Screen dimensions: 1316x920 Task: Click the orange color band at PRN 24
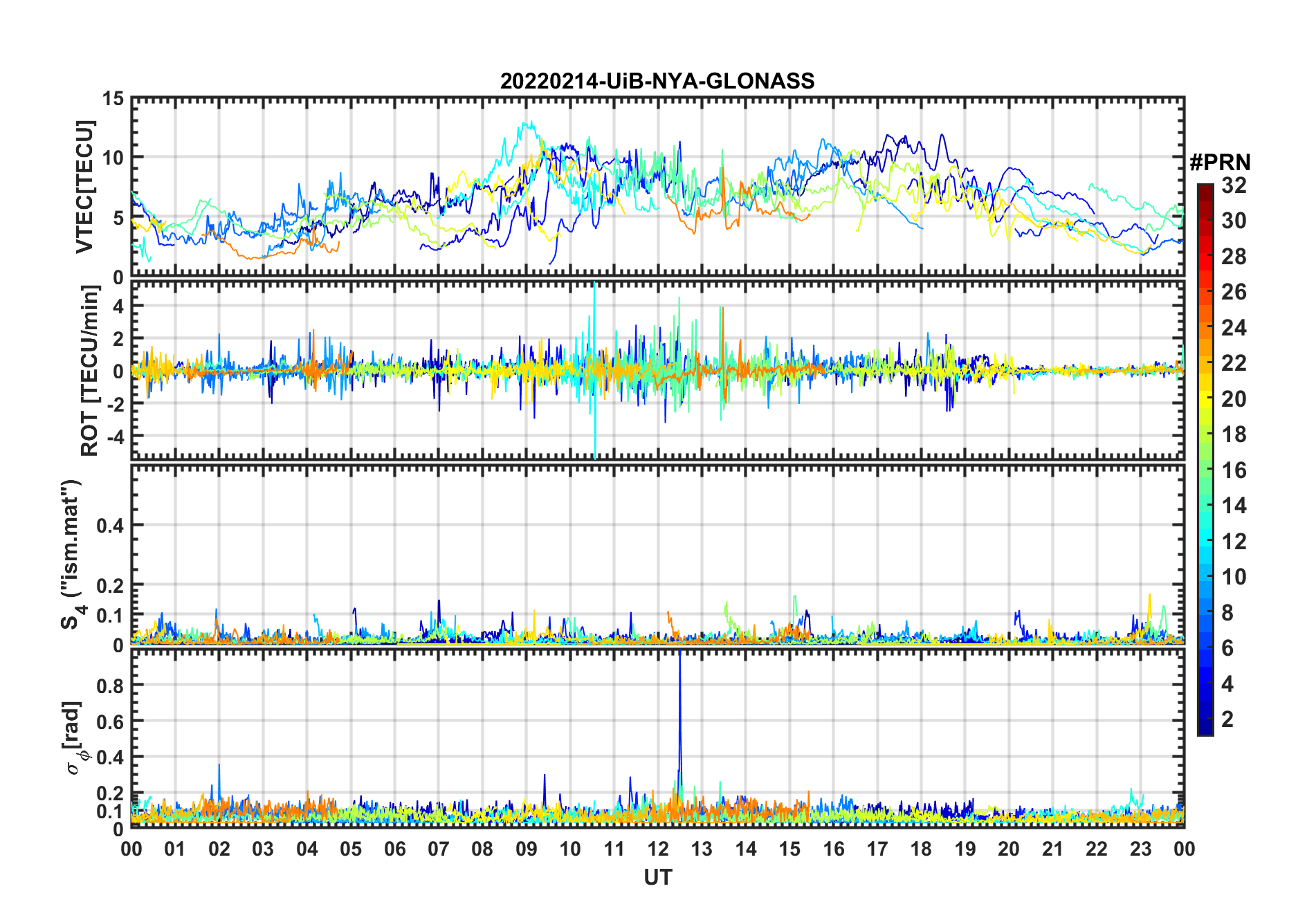[1205, 328]
